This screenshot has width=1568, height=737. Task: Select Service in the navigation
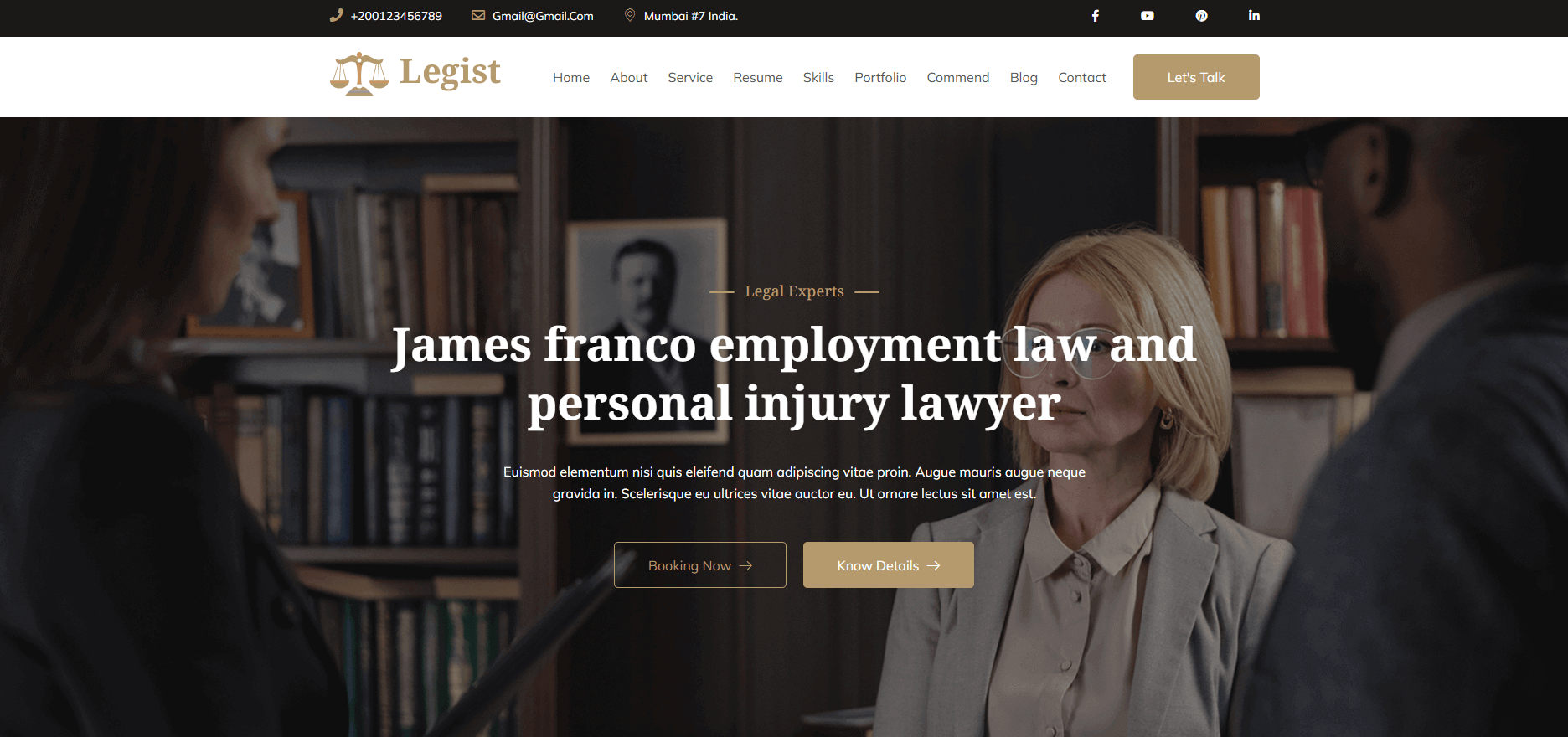click(x=690, y=77)
